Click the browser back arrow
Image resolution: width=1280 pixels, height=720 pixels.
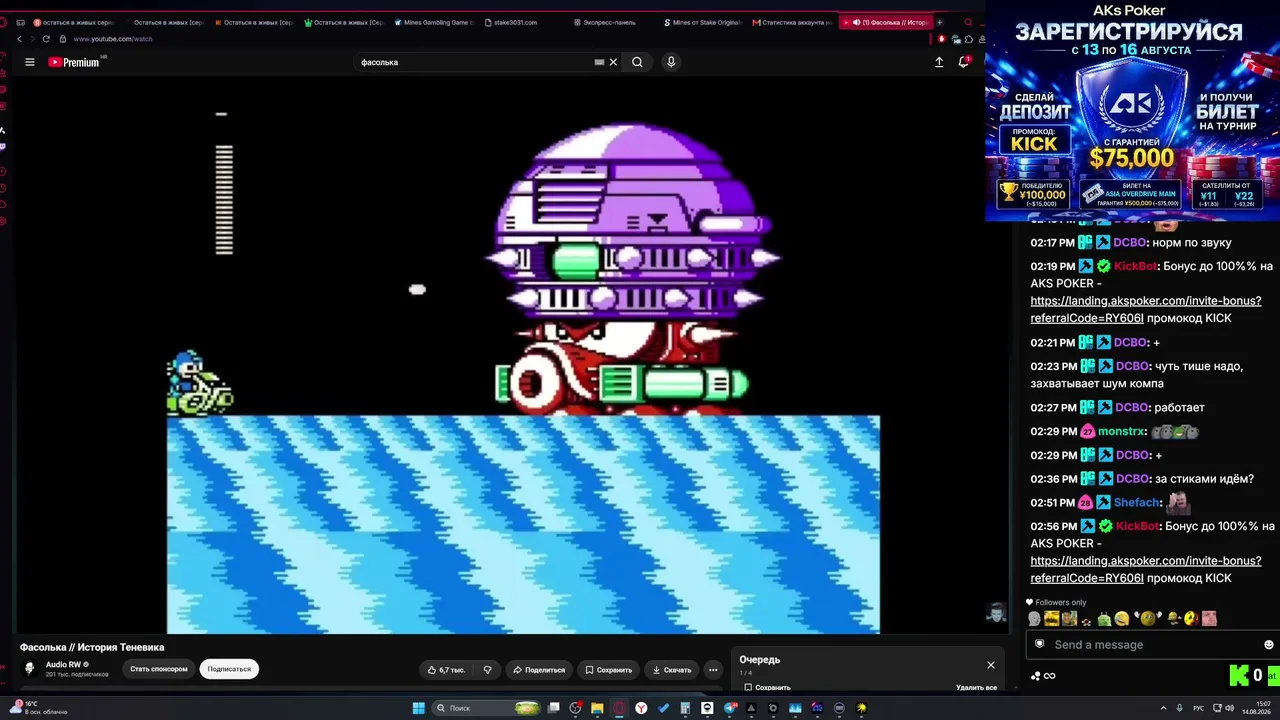19,39
